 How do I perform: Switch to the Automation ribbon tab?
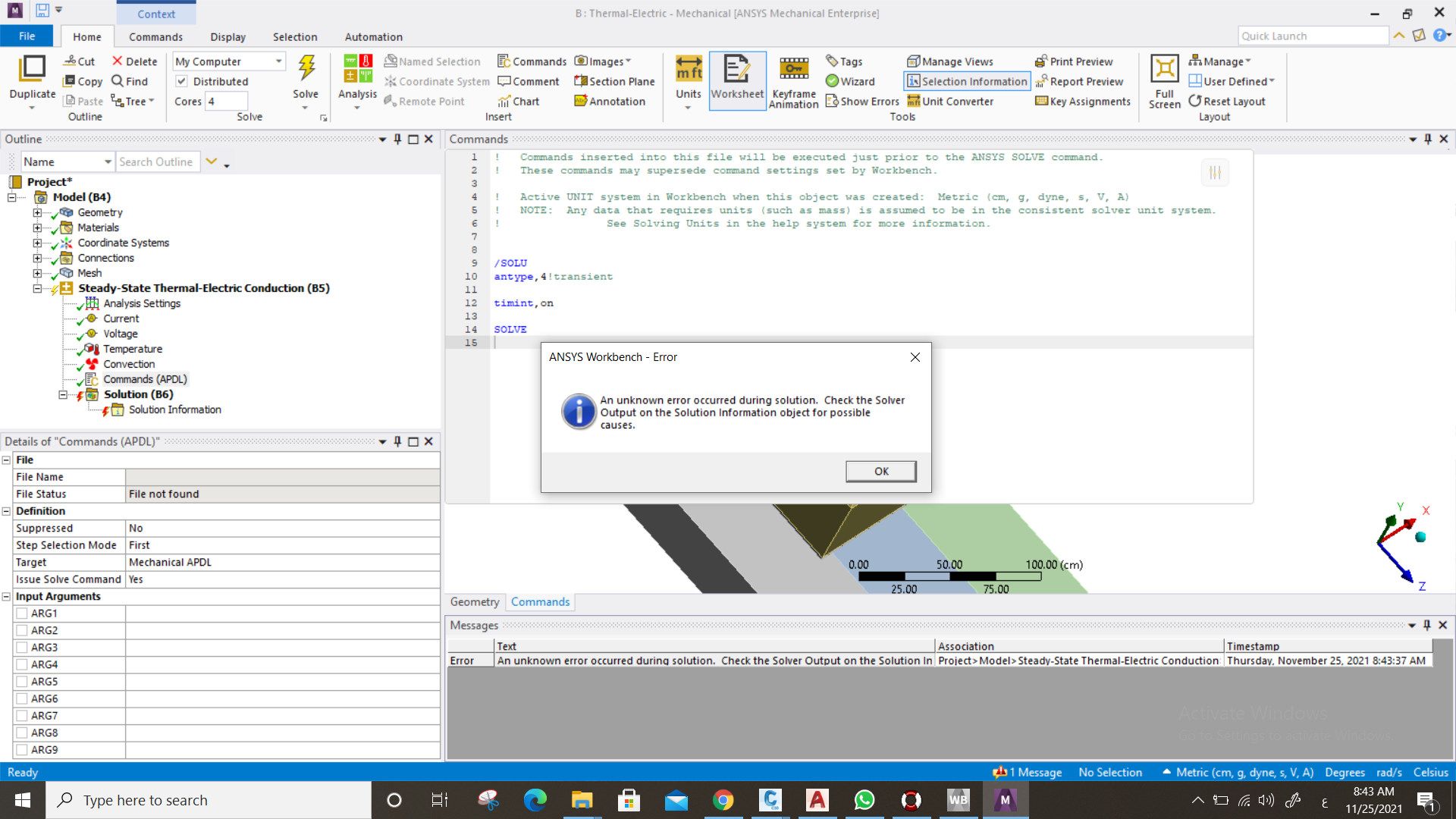[x=373, y=36]
